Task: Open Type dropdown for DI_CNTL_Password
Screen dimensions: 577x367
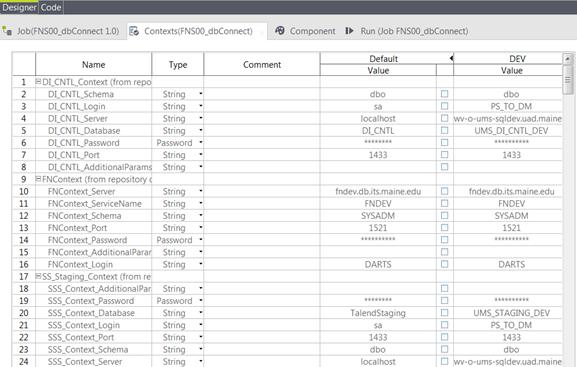Action: pyautogui.click(x=201, y=142)
